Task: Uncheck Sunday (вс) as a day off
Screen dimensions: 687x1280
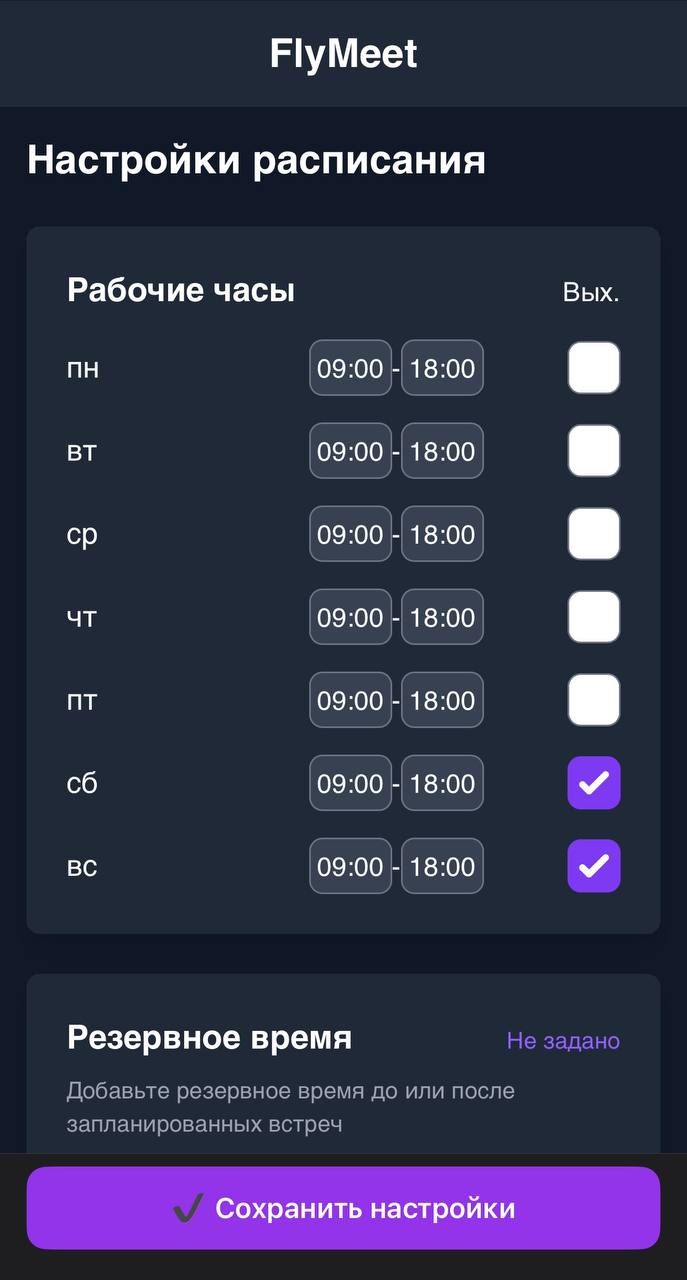Action: [593, 866]
